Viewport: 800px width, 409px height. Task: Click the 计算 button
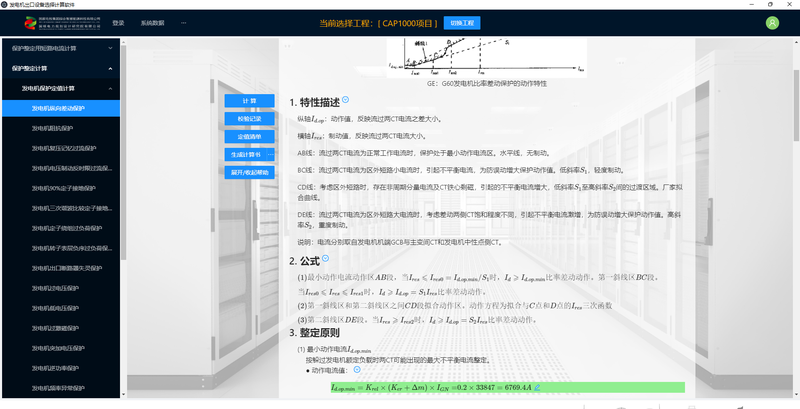pos(249,101)
